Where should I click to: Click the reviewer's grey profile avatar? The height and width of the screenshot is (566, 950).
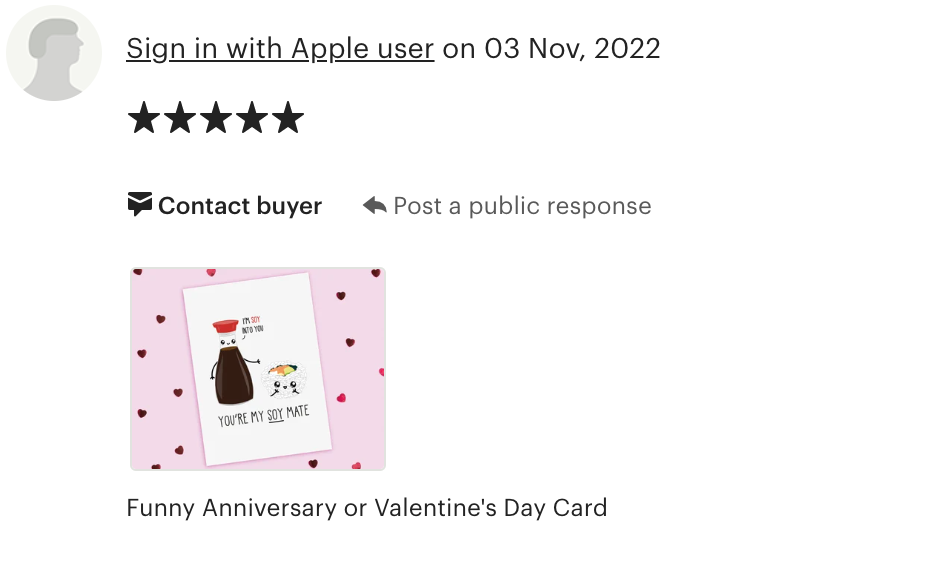pos(54,53)
